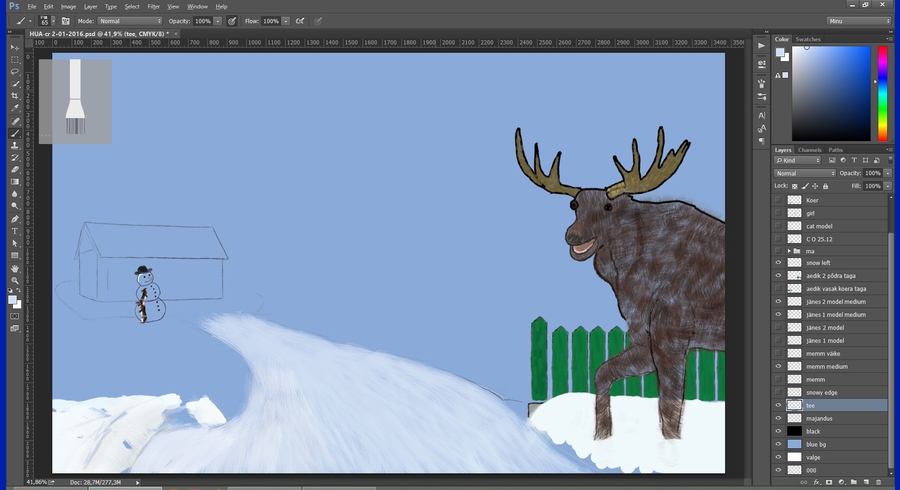Hide the 'black' layer
This screenshot has height=490, width=900.
[778, 431]
